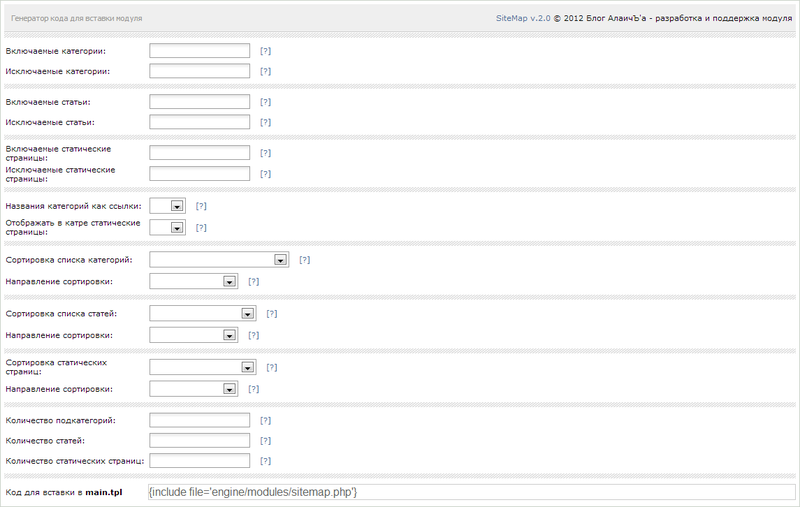Expand Отображать в карте статические страницы dropdown
800x507 pixels.
(x=167, y=227)
